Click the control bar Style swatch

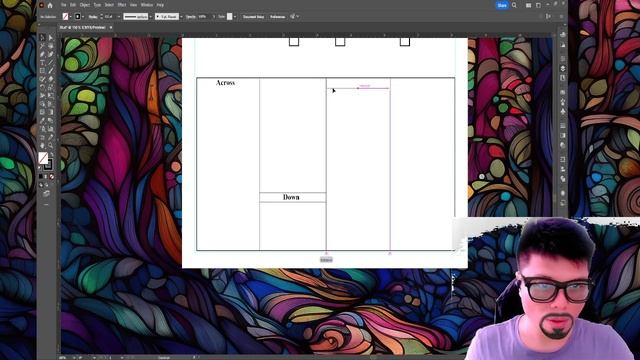tap(229, 17)
